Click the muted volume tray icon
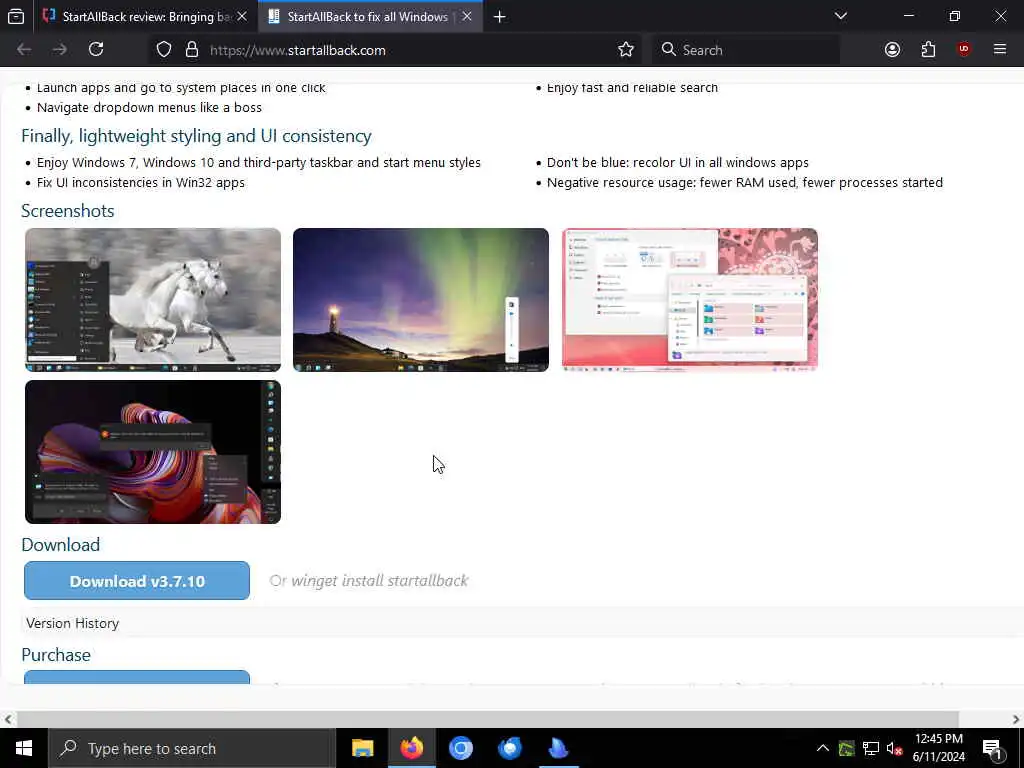The width and height of the screenshot is (1024, 768). pyautogui.click(x=894, y=748)
